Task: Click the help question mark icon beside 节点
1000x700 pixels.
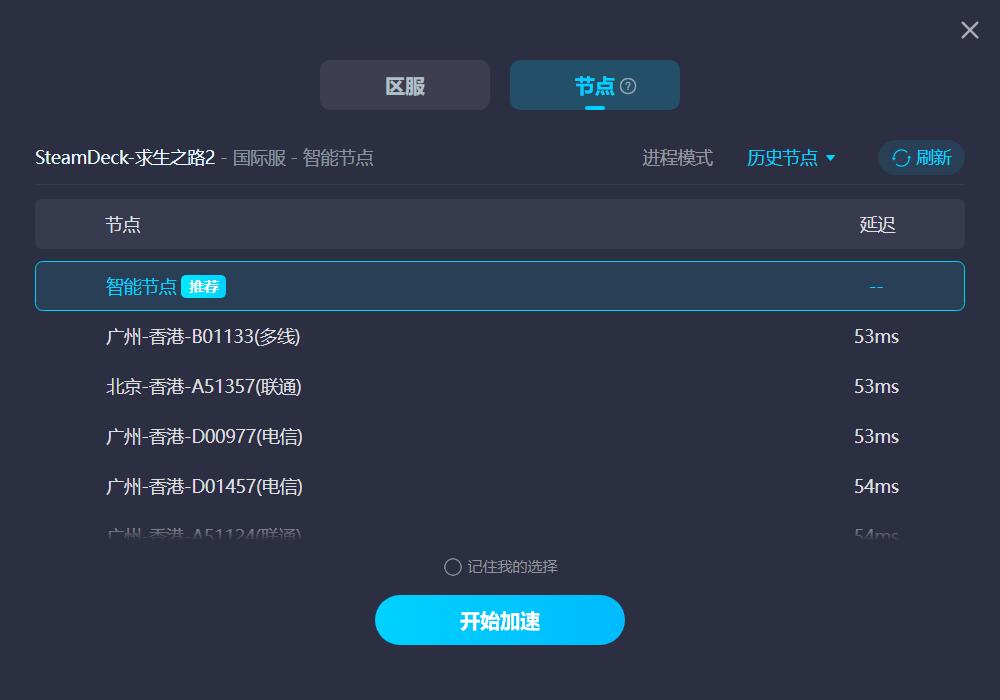Action: click(x=628, y=86)
